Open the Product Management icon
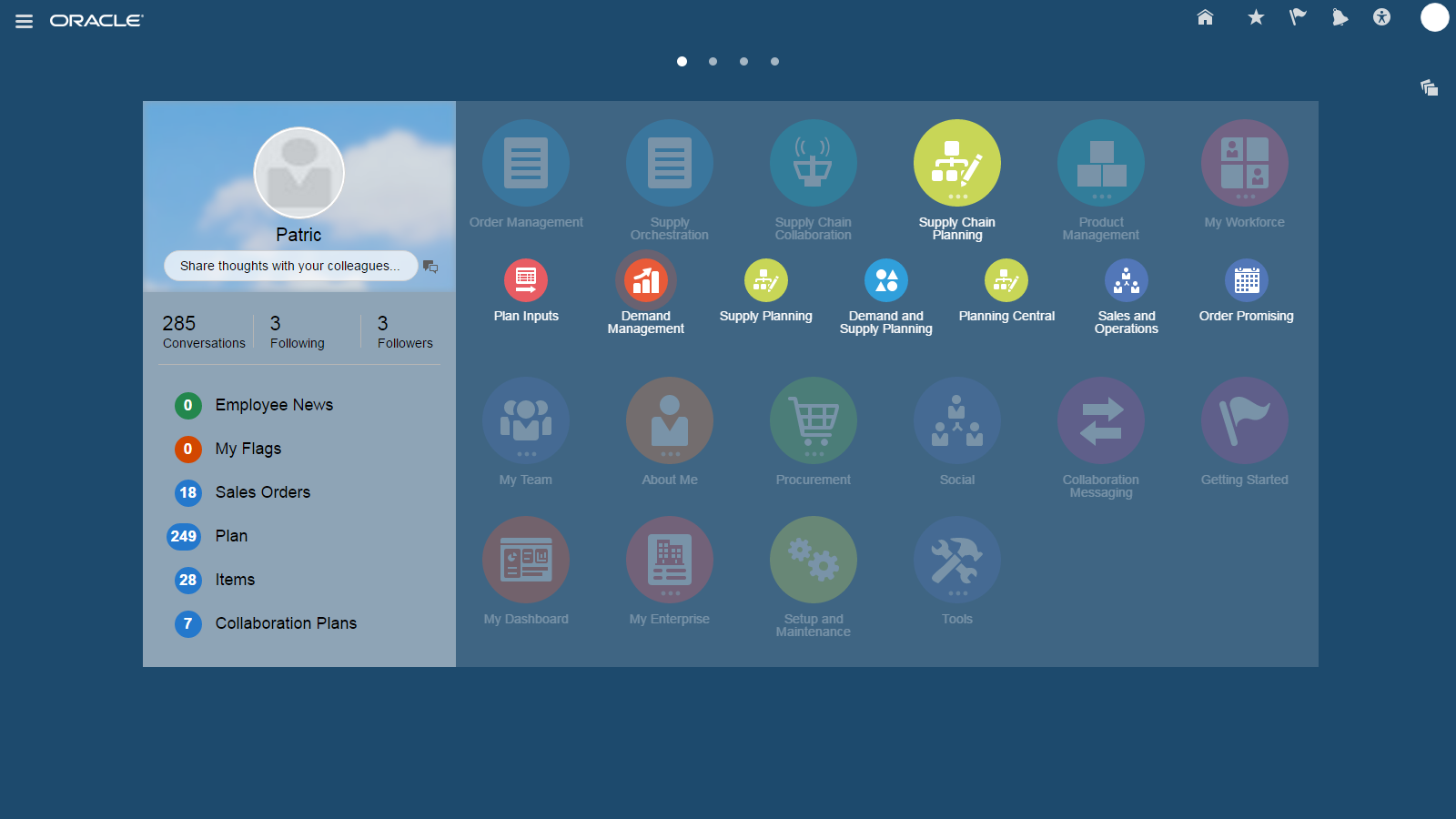Screen dimensions: 1456x819 [x=1101, y=163]
